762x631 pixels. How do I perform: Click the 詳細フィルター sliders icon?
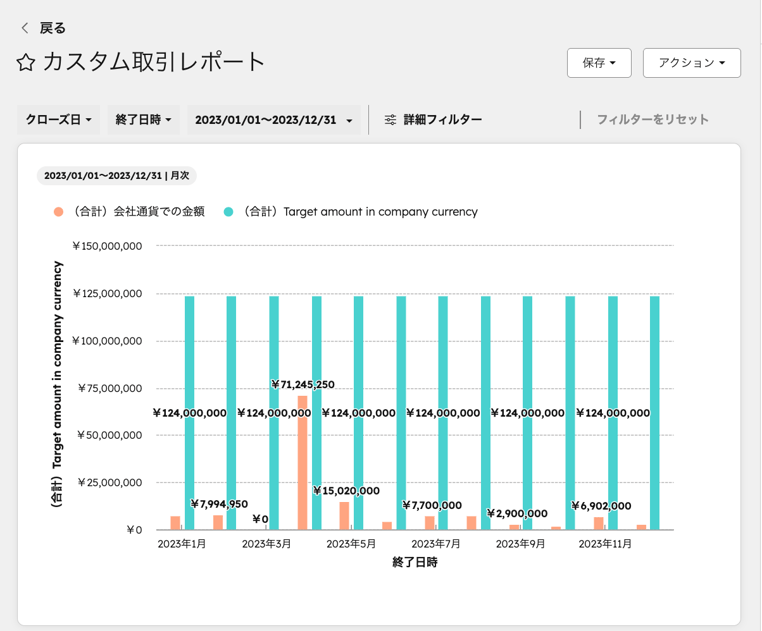(390, 120)
